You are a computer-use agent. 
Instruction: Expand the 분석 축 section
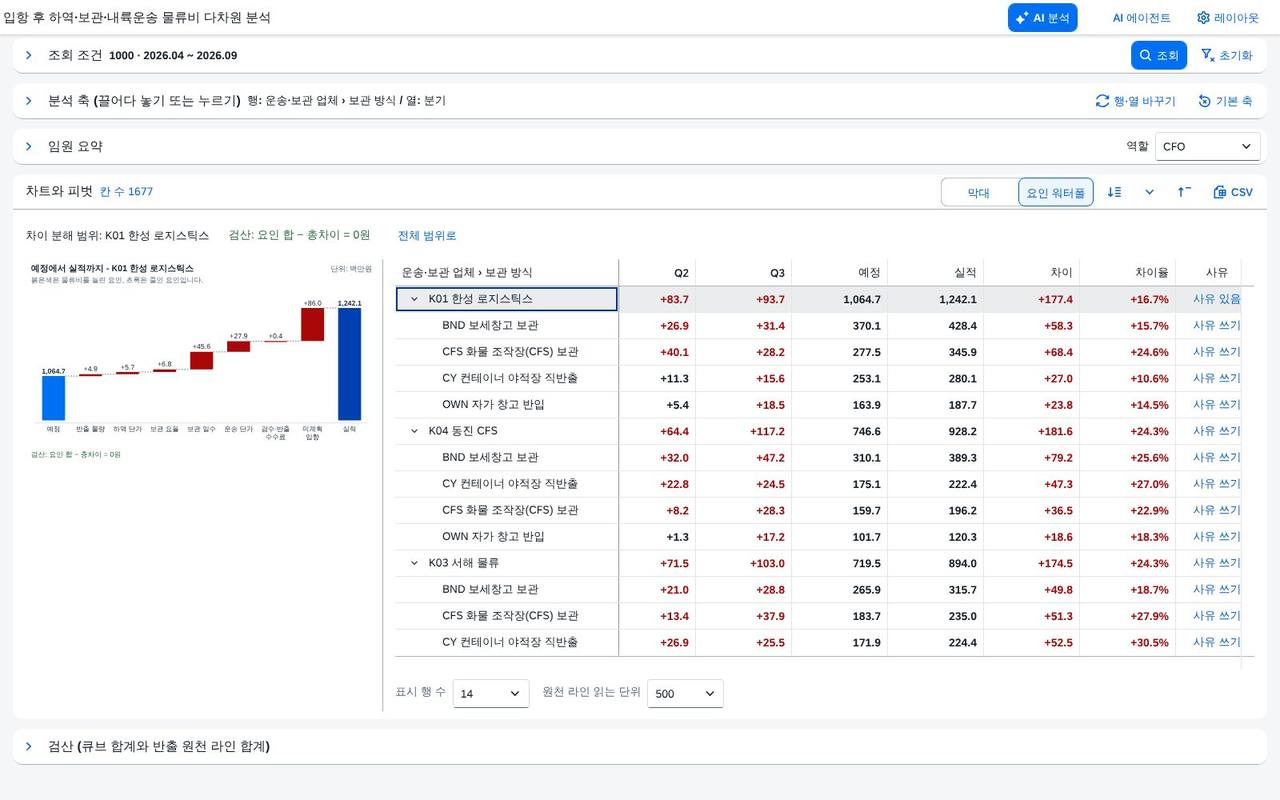(28, 100)
